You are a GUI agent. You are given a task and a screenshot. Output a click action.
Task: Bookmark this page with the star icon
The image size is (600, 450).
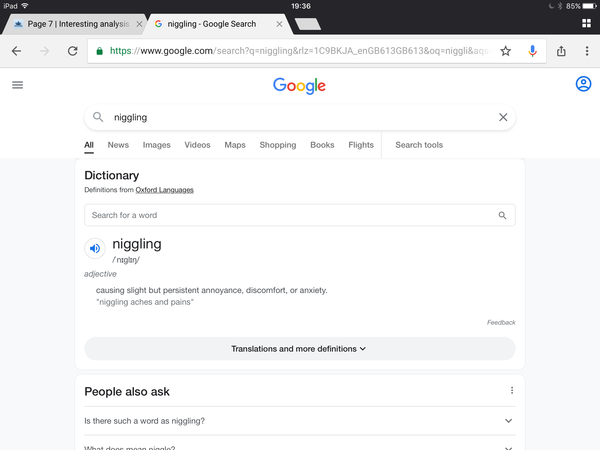(x=505, y=51)
